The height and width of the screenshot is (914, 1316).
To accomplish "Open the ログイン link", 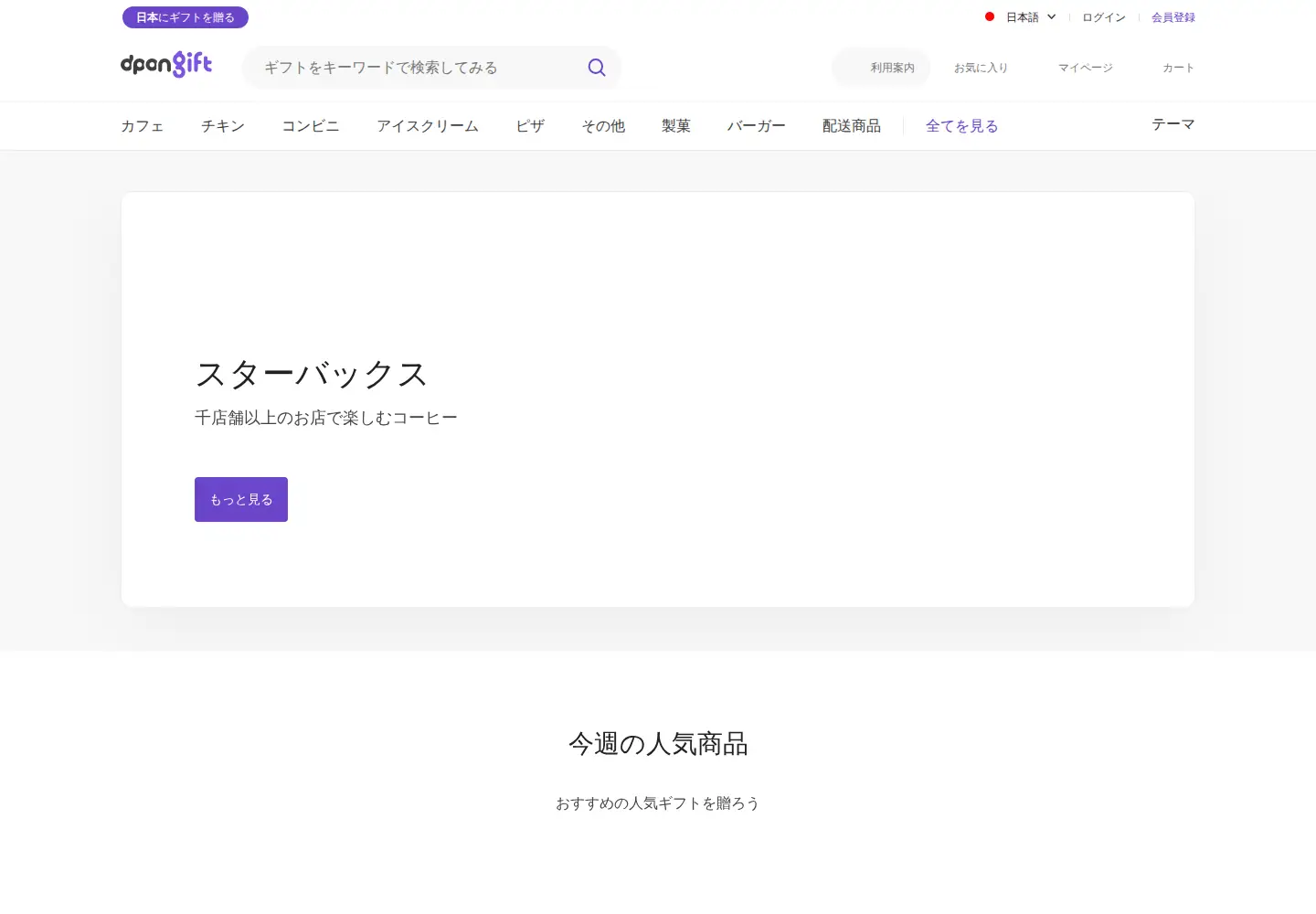I will pyautogui.click(x=1104, y=17).
